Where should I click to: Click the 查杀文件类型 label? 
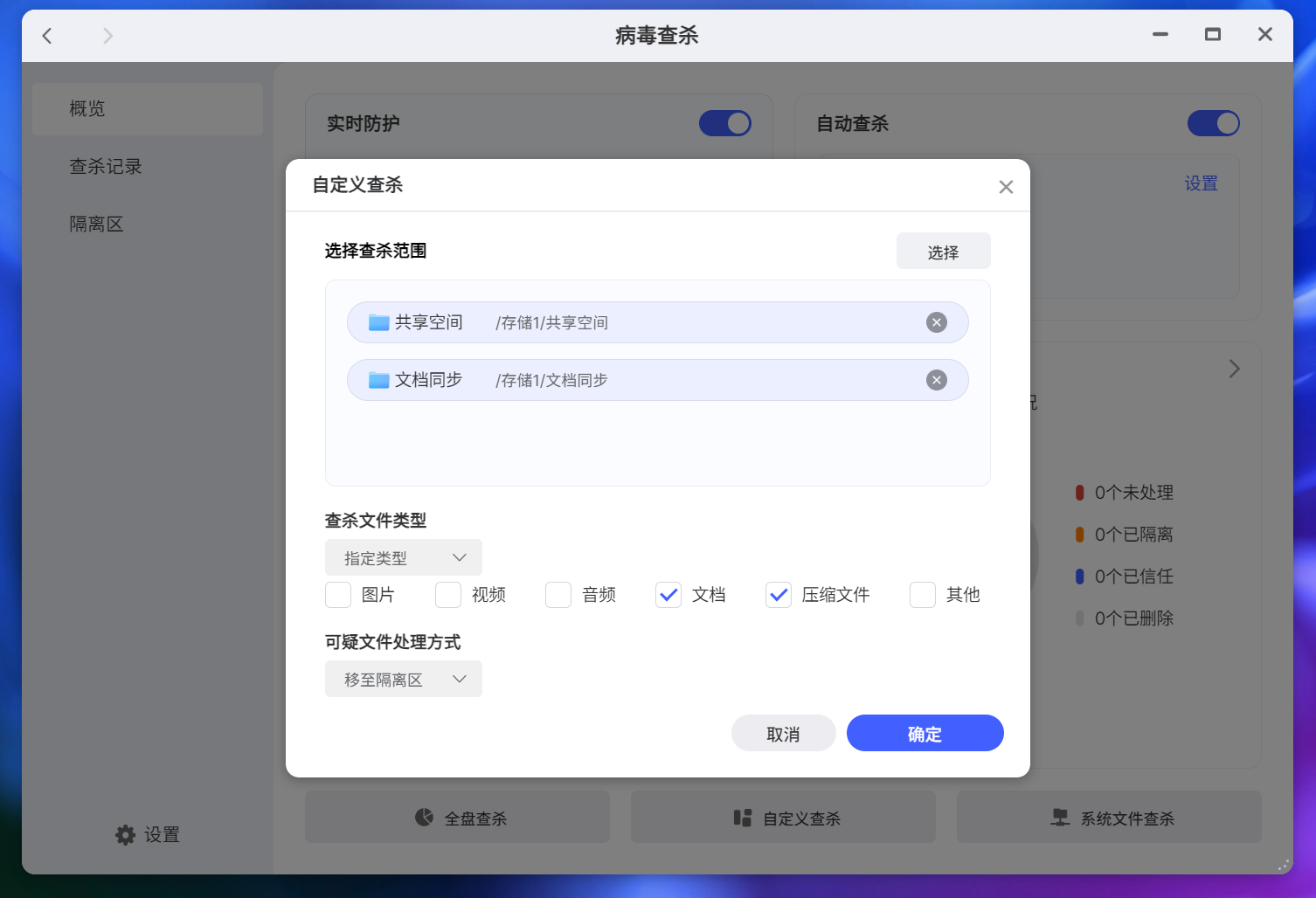(376, 521)
